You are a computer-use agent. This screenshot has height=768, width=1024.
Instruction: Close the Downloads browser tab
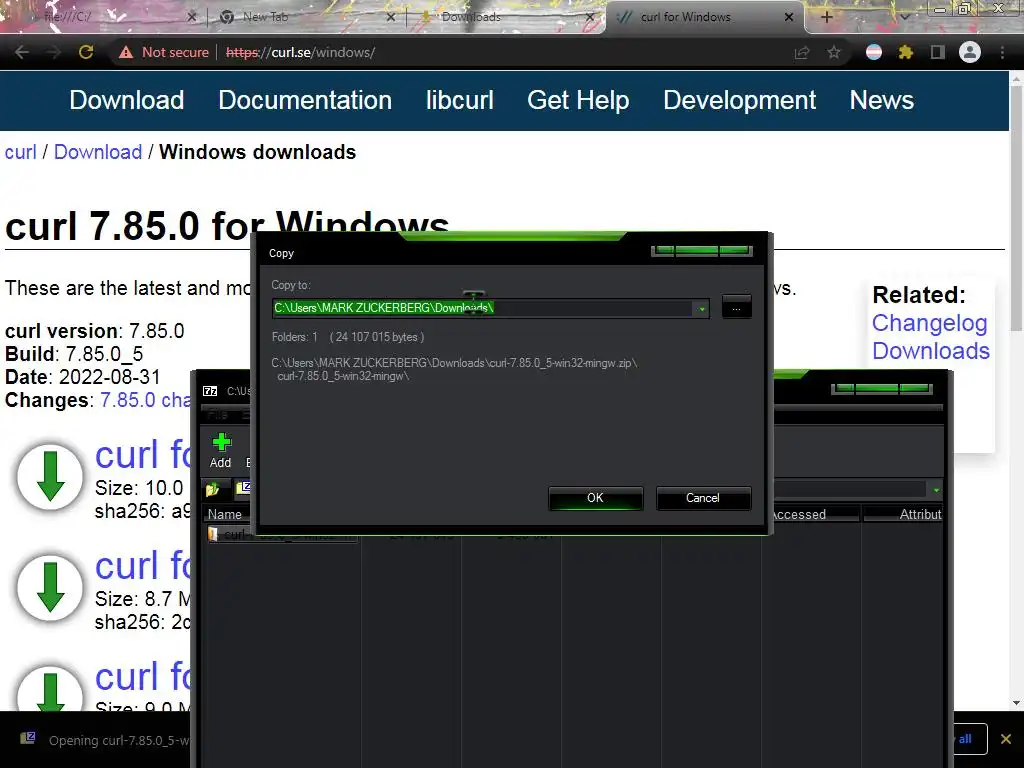tap(590, 17)
